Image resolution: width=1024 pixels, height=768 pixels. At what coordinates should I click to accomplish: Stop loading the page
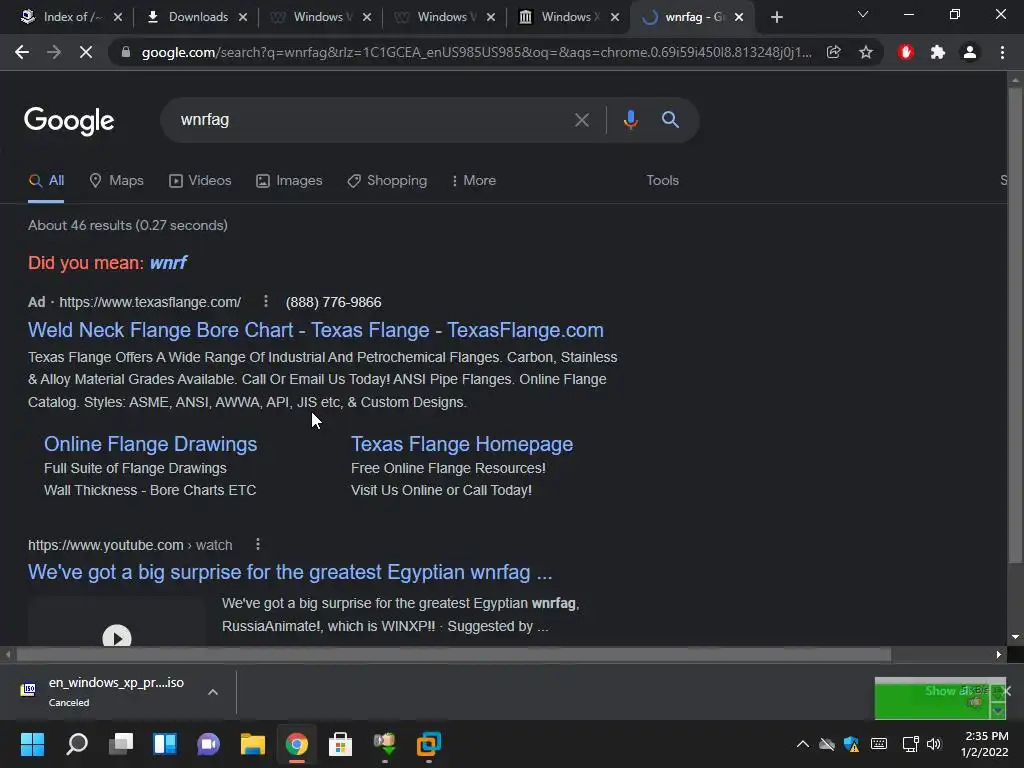(x=86, y=52)
